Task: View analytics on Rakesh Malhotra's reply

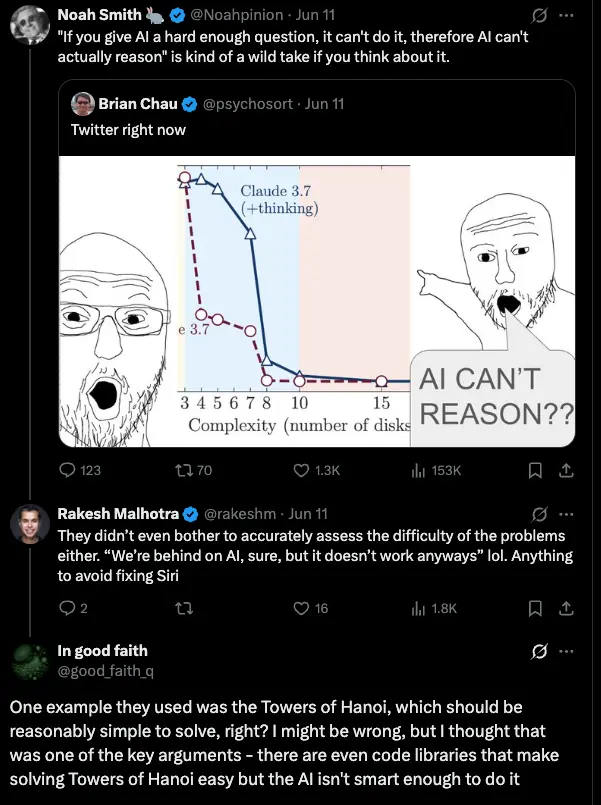Action: (x=419, y=607)
